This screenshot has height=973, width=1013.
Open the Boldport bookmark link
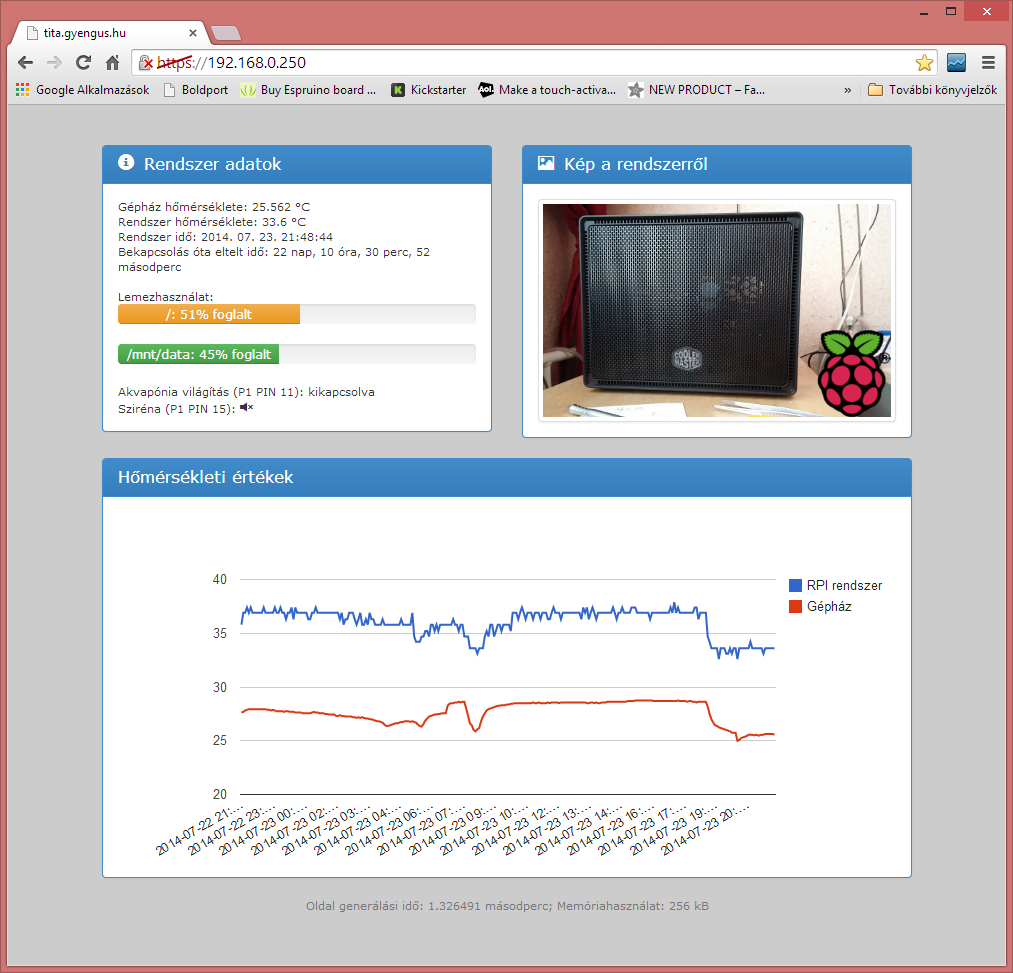196,90
